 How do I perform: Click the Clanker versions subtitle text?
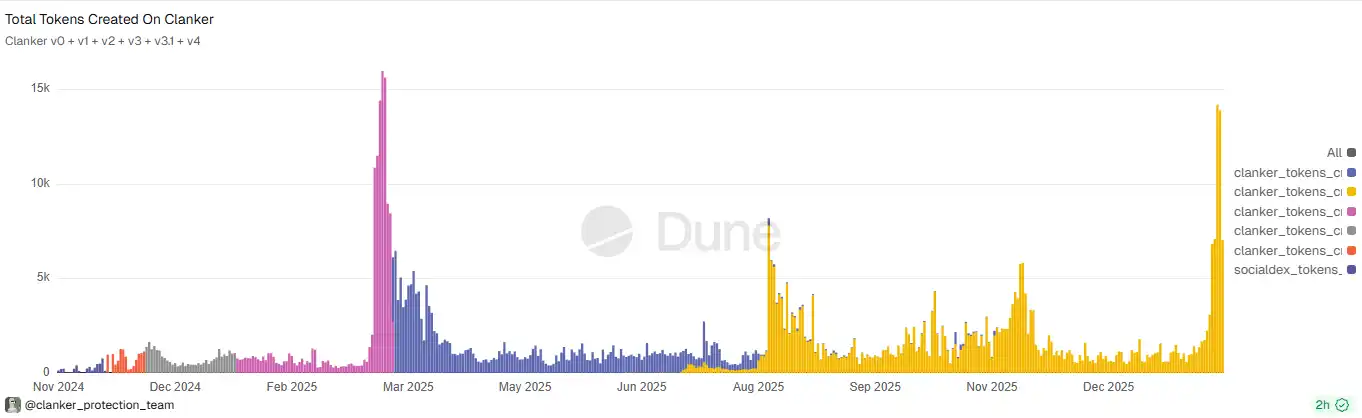103,41
